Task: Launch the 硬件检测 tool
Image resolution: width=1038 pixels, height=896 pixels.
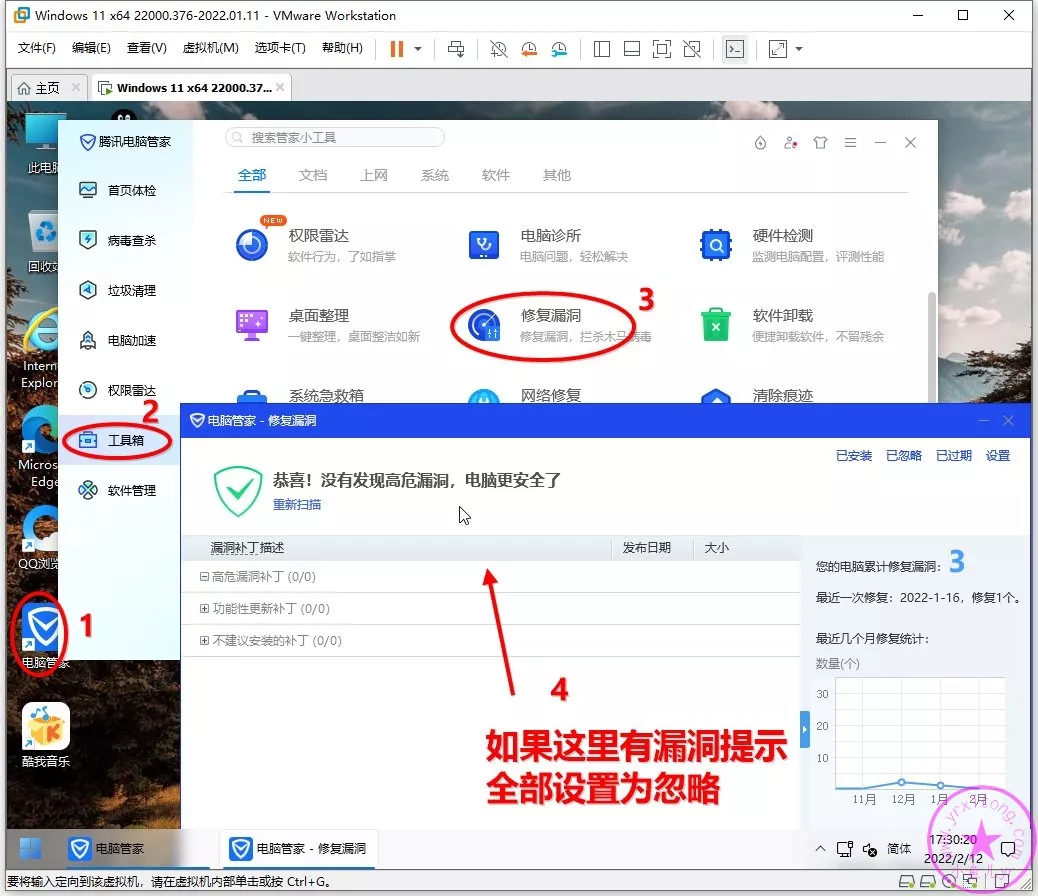Action: click(x=716, y=244)
